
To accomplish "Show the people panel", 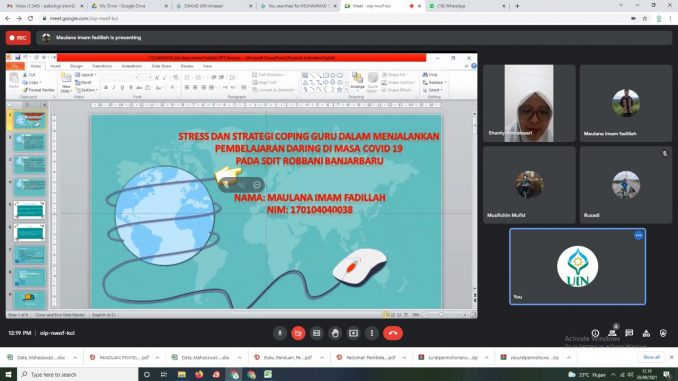I will pos(612,333).
